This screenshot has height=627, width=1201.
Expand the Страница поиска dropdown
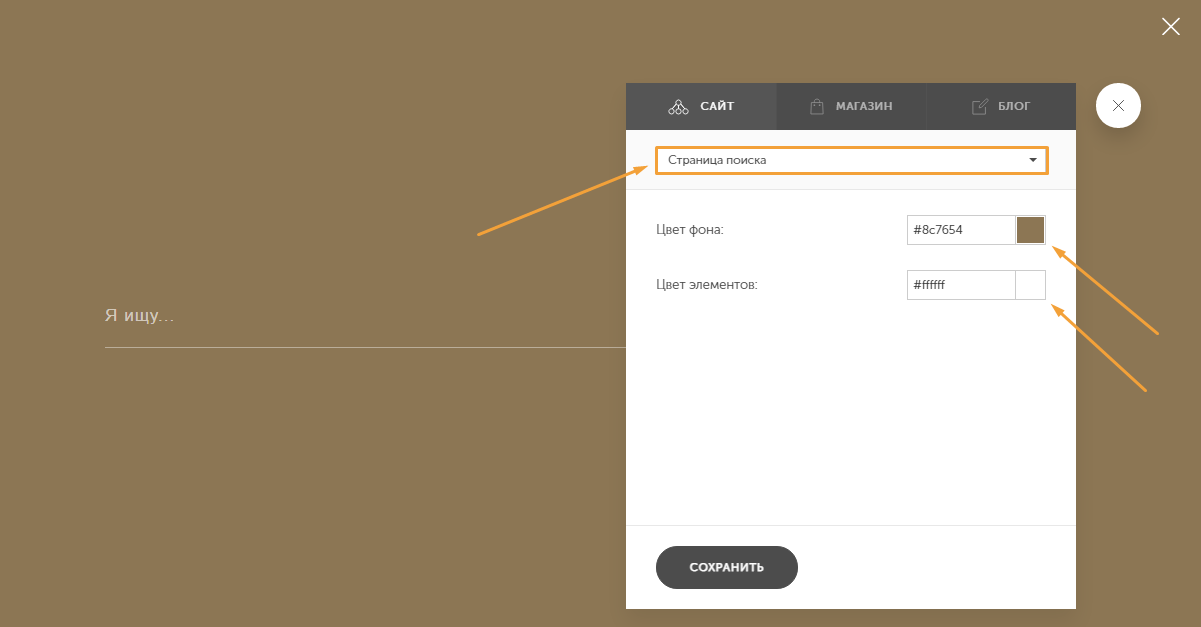852,160
